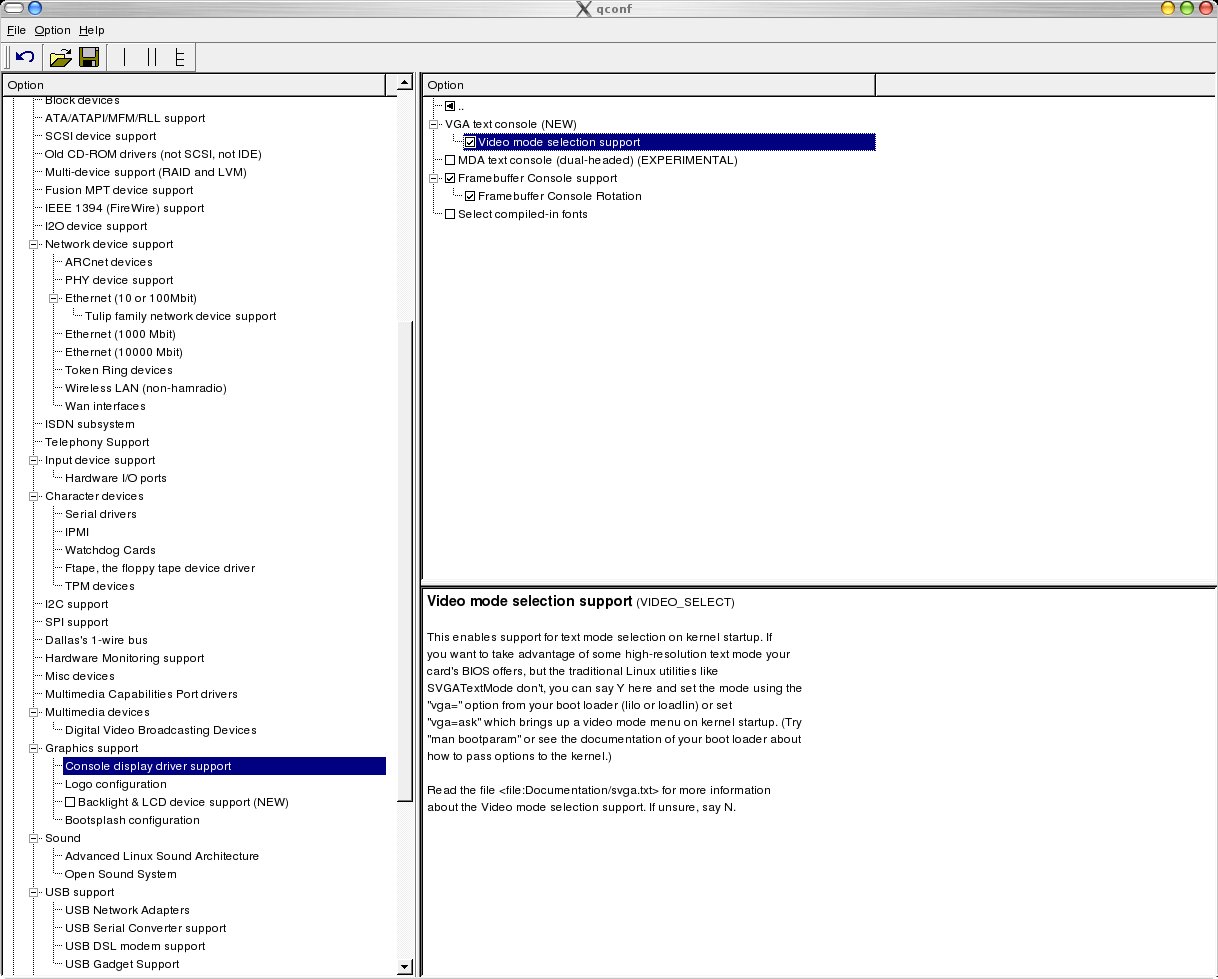Open a config with the Load icon
This screenshot has height=979, width=1218.
60,57
